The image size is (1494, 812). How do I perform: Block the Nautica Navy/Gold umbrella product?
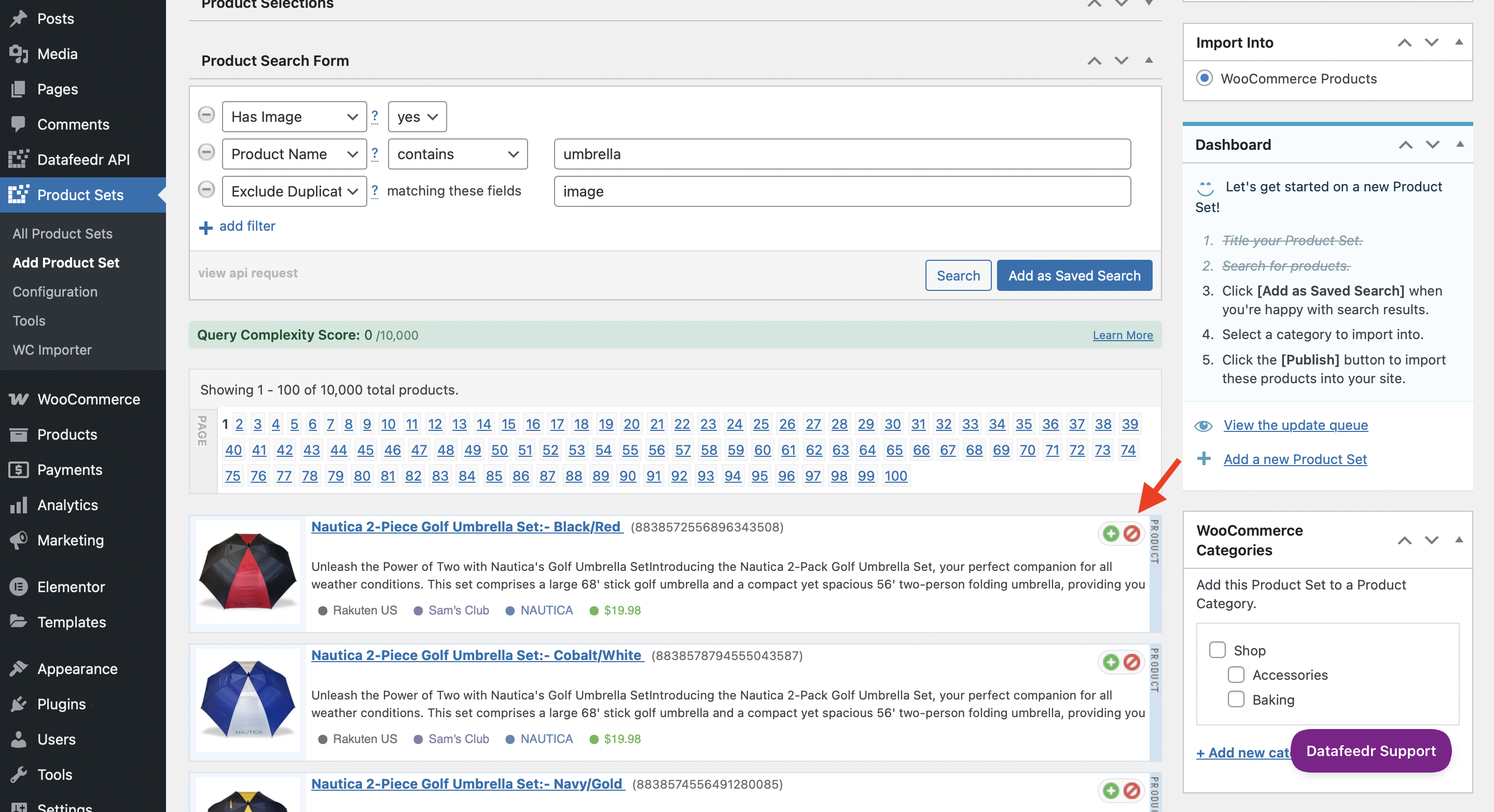1131,791
